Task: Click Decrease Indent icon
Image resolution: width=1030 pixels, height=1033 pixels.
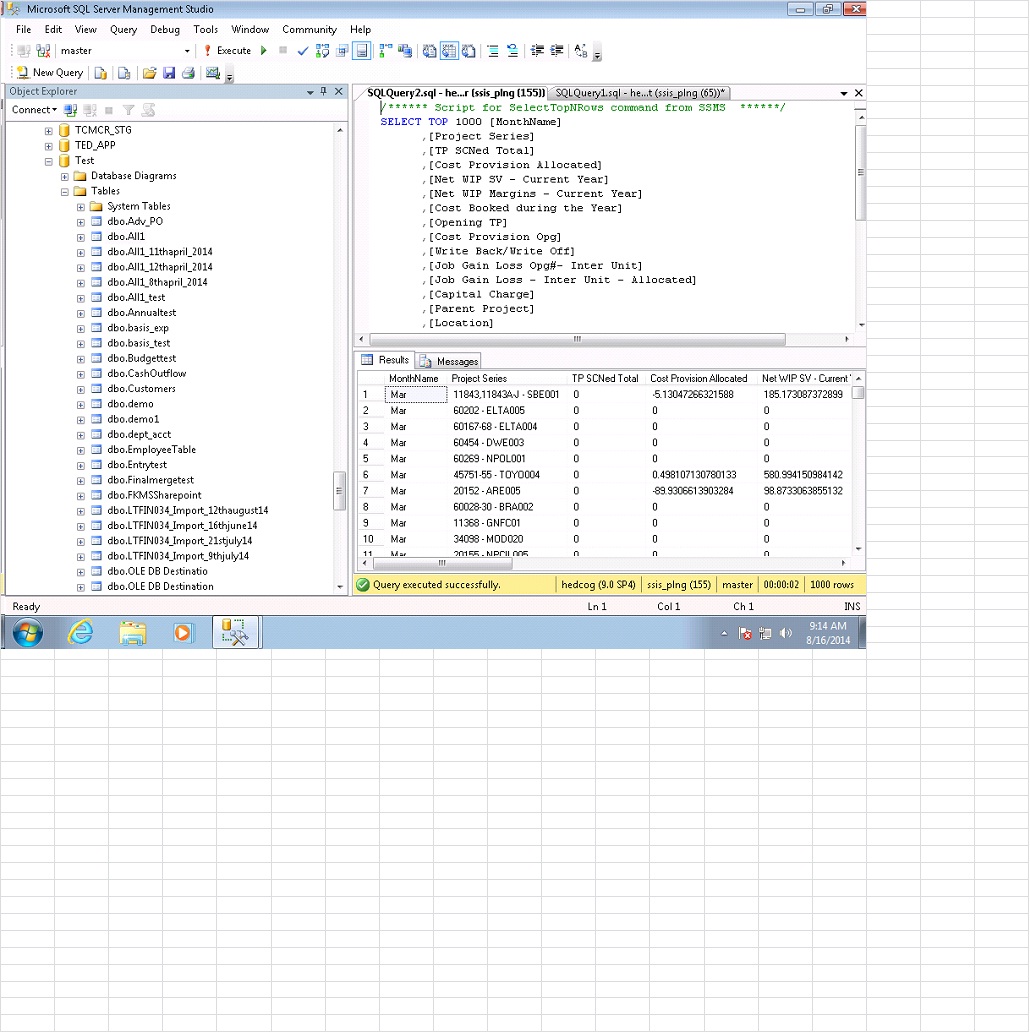Action: click(537, 51)
